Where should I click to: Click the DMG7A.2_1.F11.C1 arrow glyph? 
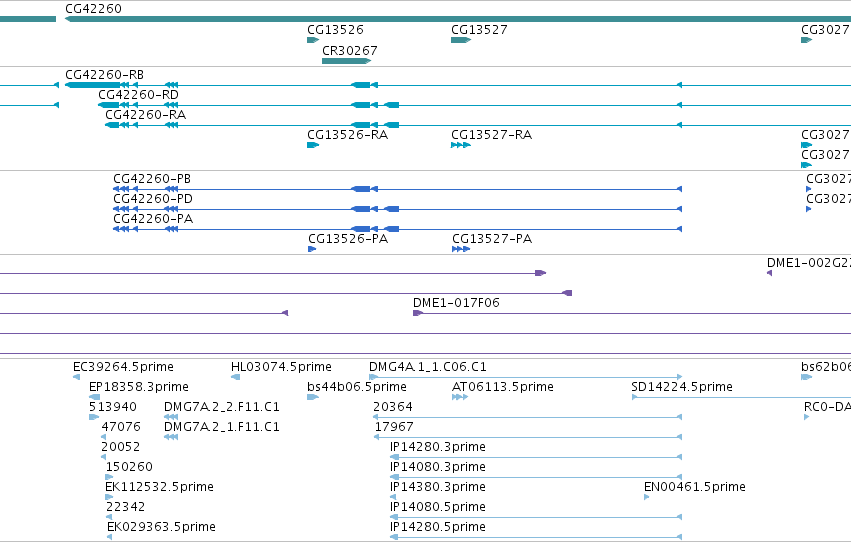pyautogui.click(x=171, y=437)
